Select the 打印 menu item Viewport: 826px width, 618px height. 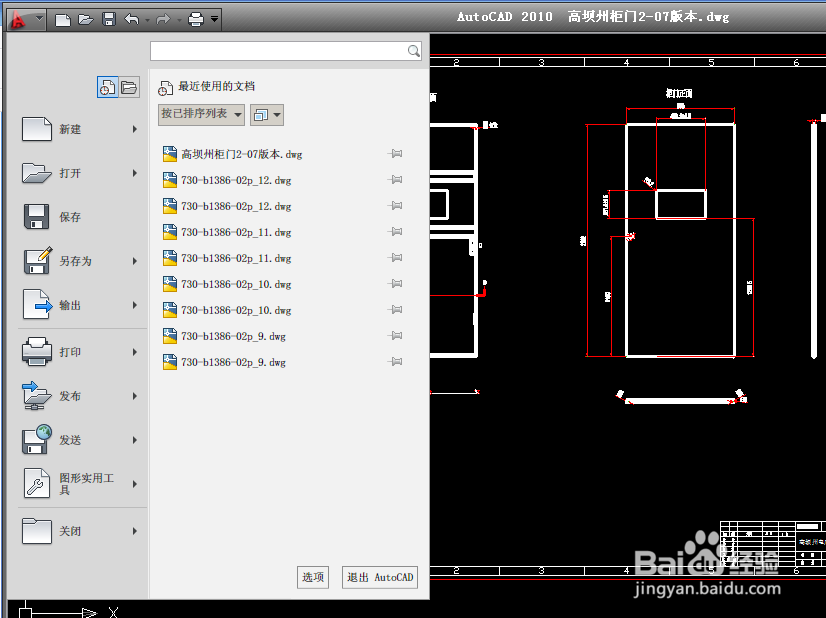tap(79, 352)
